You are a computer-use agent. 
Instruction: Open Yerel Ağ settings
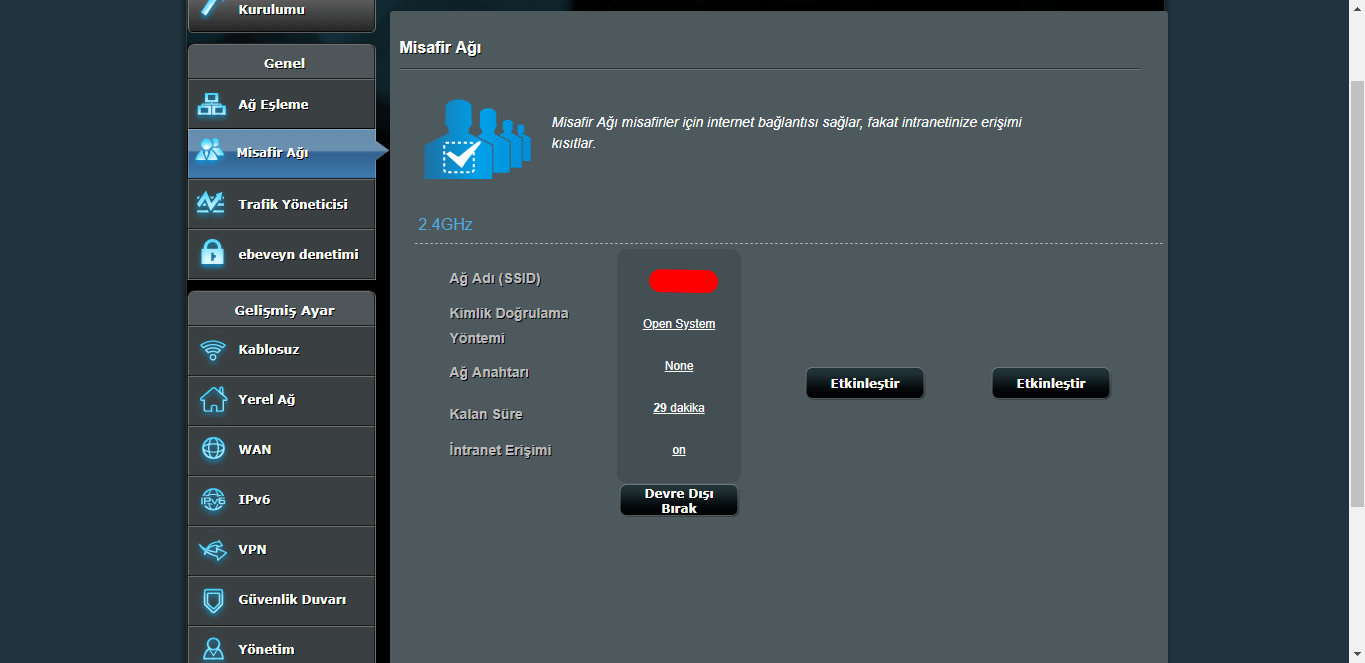click(281, 400)
